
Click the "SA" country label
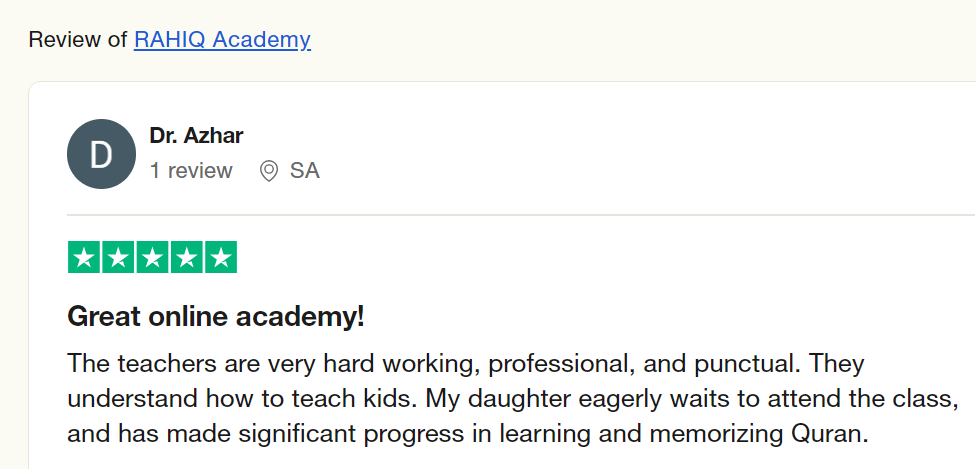[305, 171]
